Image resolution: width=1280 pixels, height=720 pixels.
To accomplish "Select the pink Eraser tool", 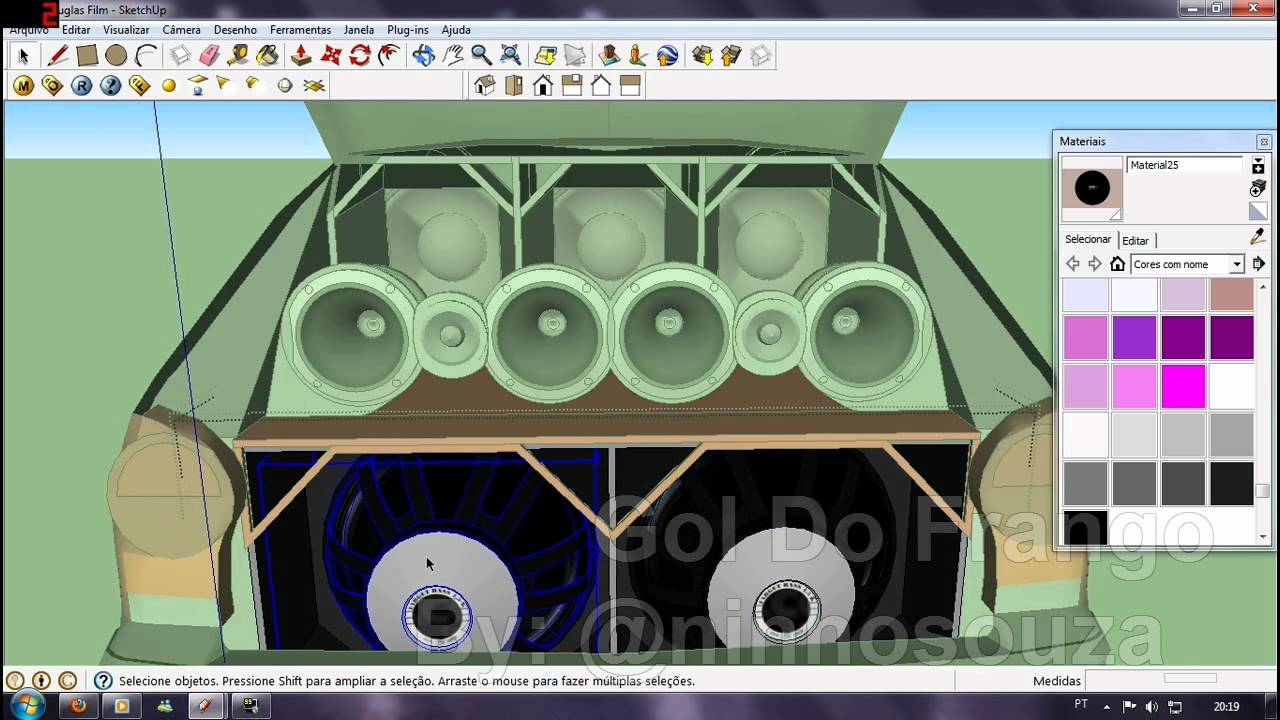I will (209, 56).
